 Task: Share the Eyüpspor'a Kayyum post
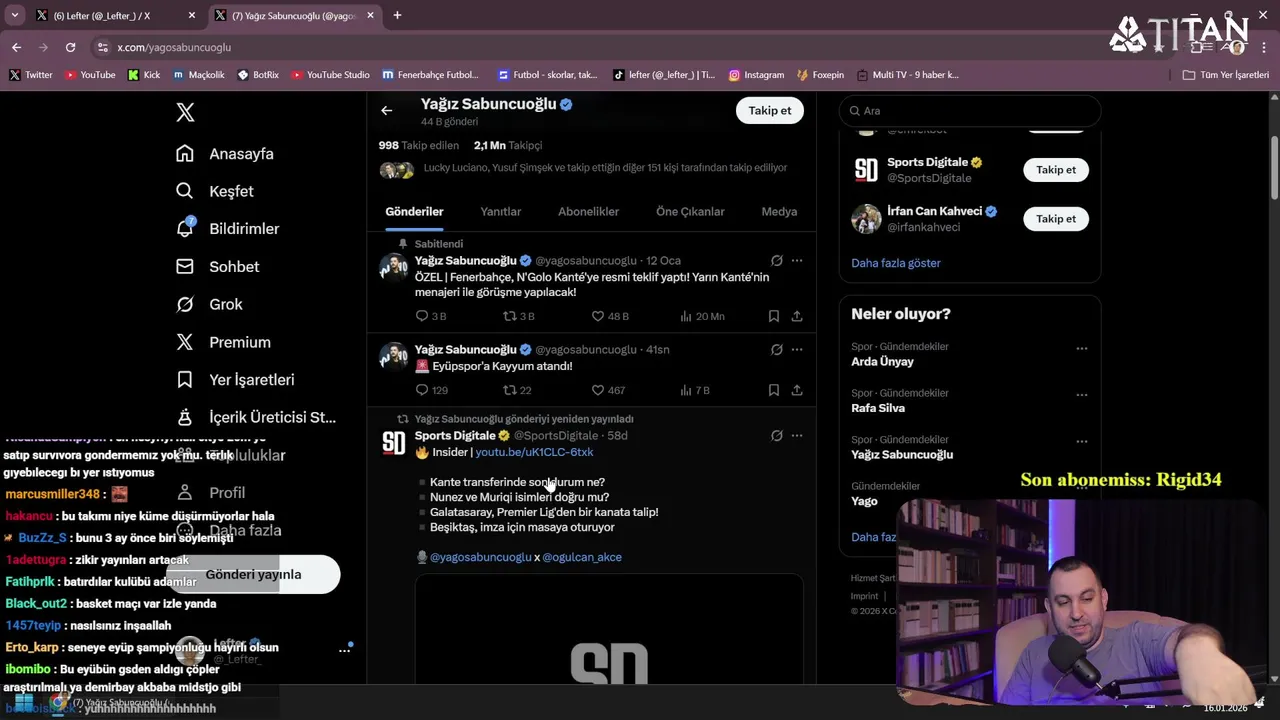pos(797,390)
